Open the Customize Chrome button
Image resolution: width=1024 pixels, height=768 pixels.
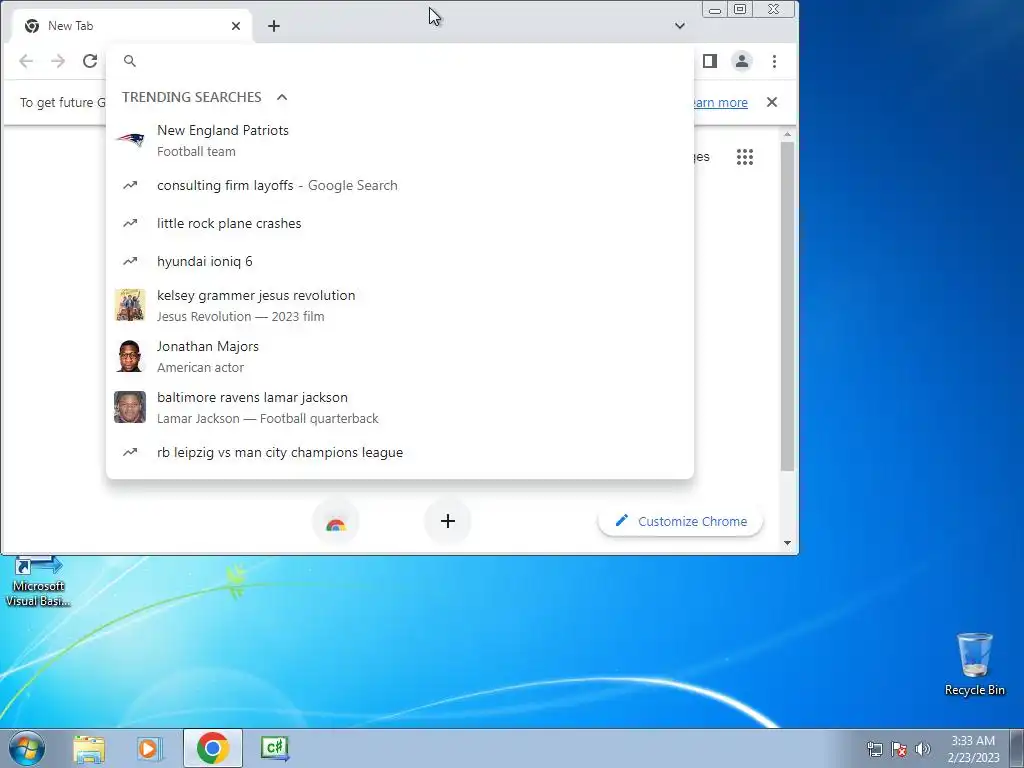pyautogui.click(x=680, y=521)
